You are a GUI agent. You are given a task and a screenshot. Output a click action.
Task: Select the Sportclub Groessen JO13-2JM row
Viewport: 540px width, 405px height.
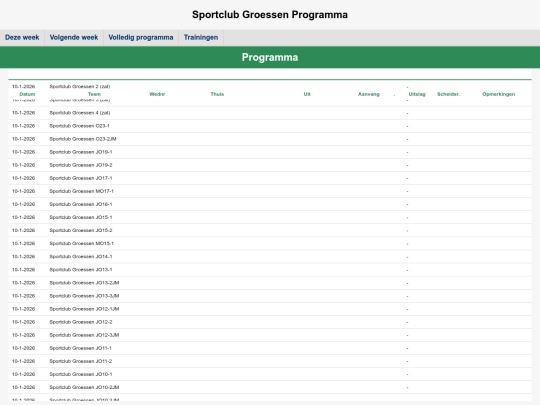(x=270, y=283)
